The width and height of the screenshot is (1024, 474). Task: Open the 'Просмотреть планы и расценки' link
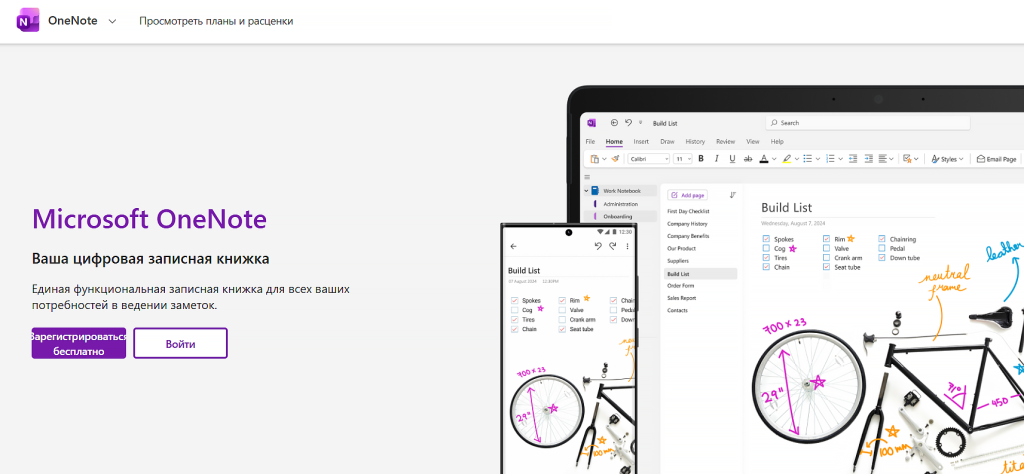pos(216,21)
